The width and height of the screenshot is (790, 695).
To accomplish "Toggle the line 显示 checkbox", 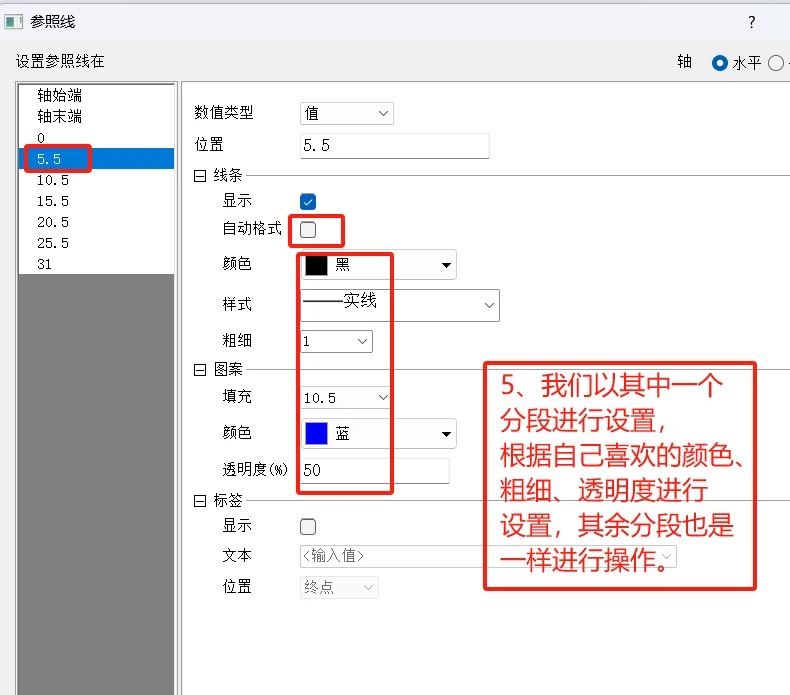I will tap(308, 201).
